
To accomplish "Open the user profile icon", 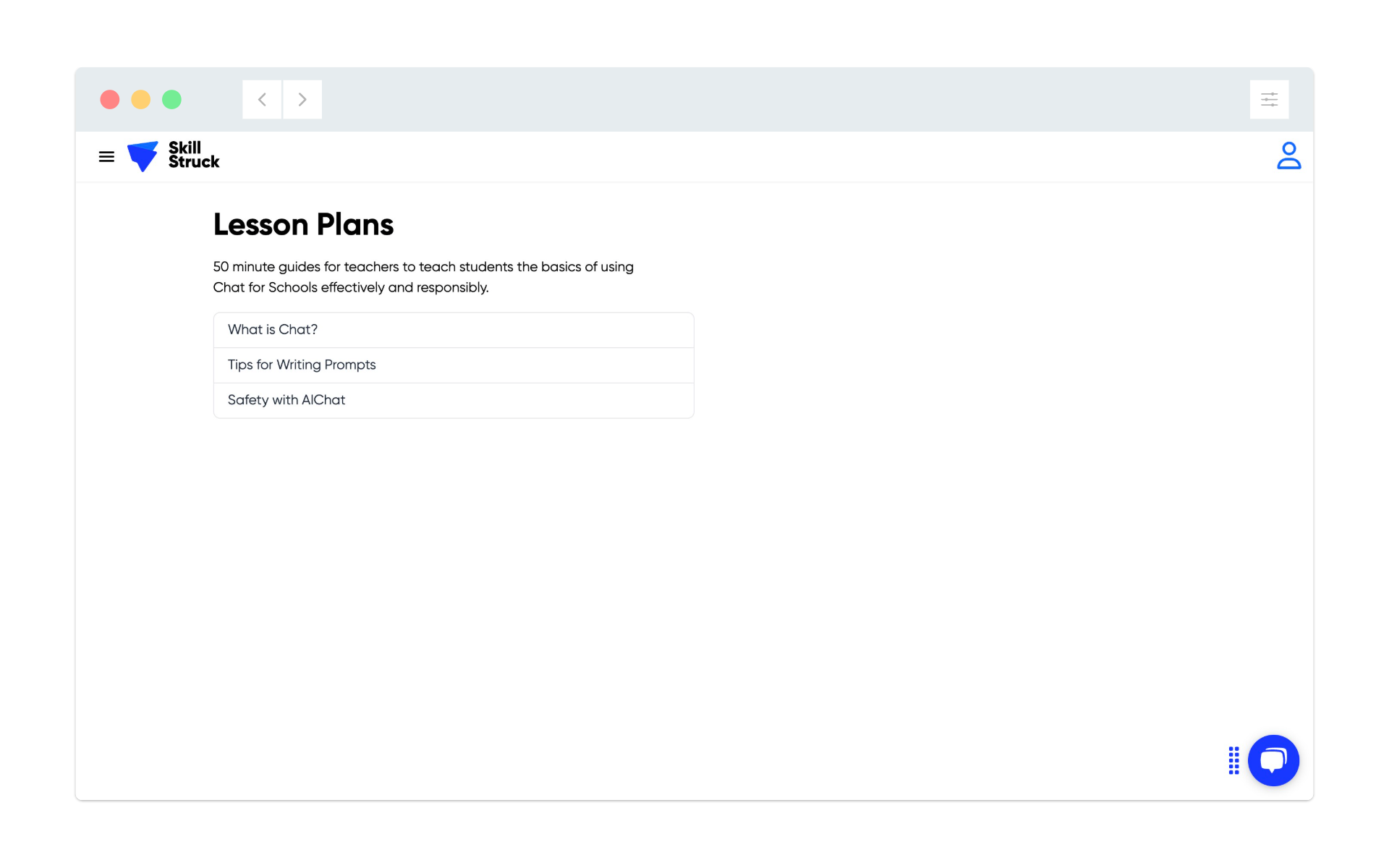I will click(x=1288, y=156).
